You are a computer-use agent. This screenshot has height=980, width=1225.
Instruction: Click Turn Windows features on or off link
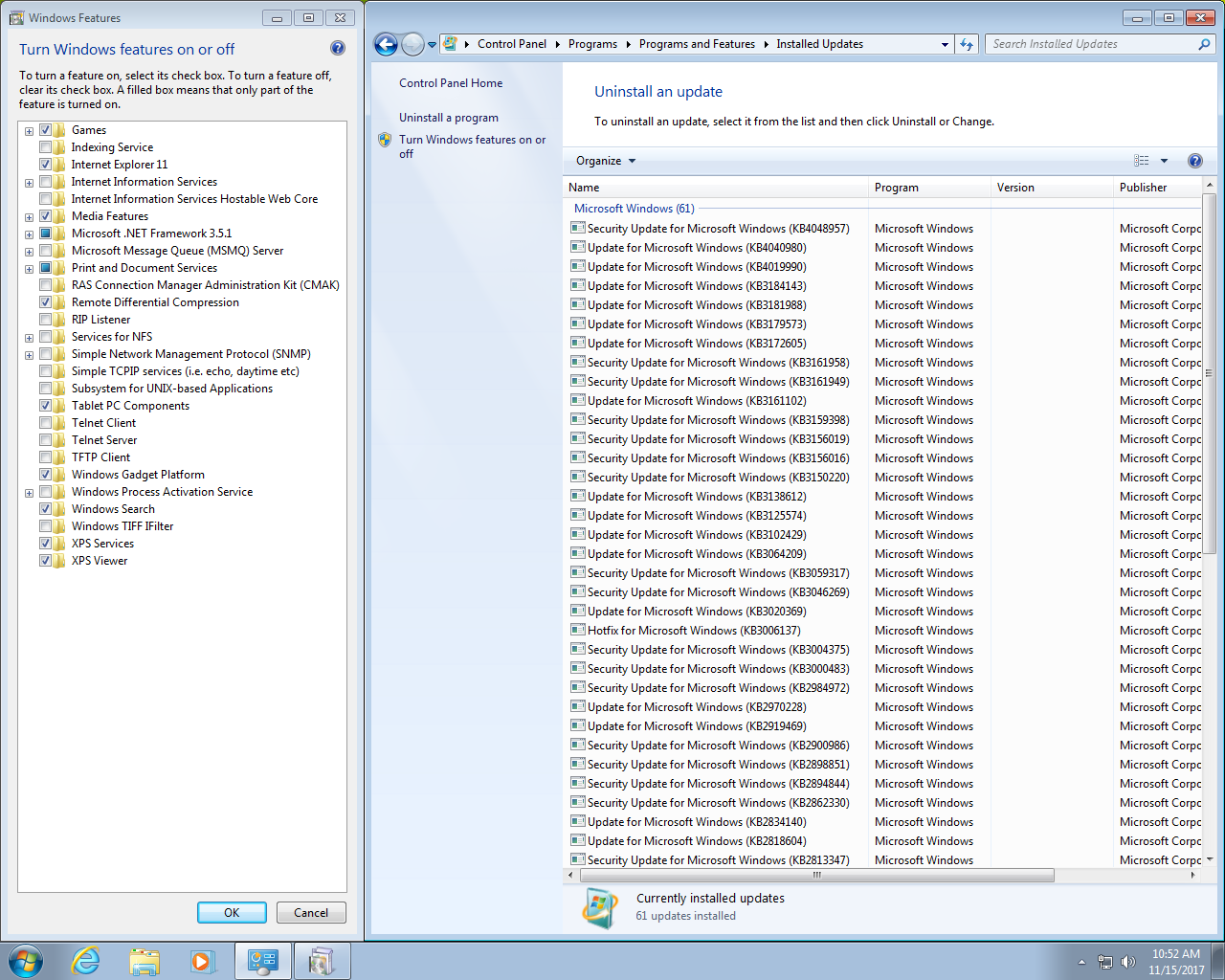[473, 146]
